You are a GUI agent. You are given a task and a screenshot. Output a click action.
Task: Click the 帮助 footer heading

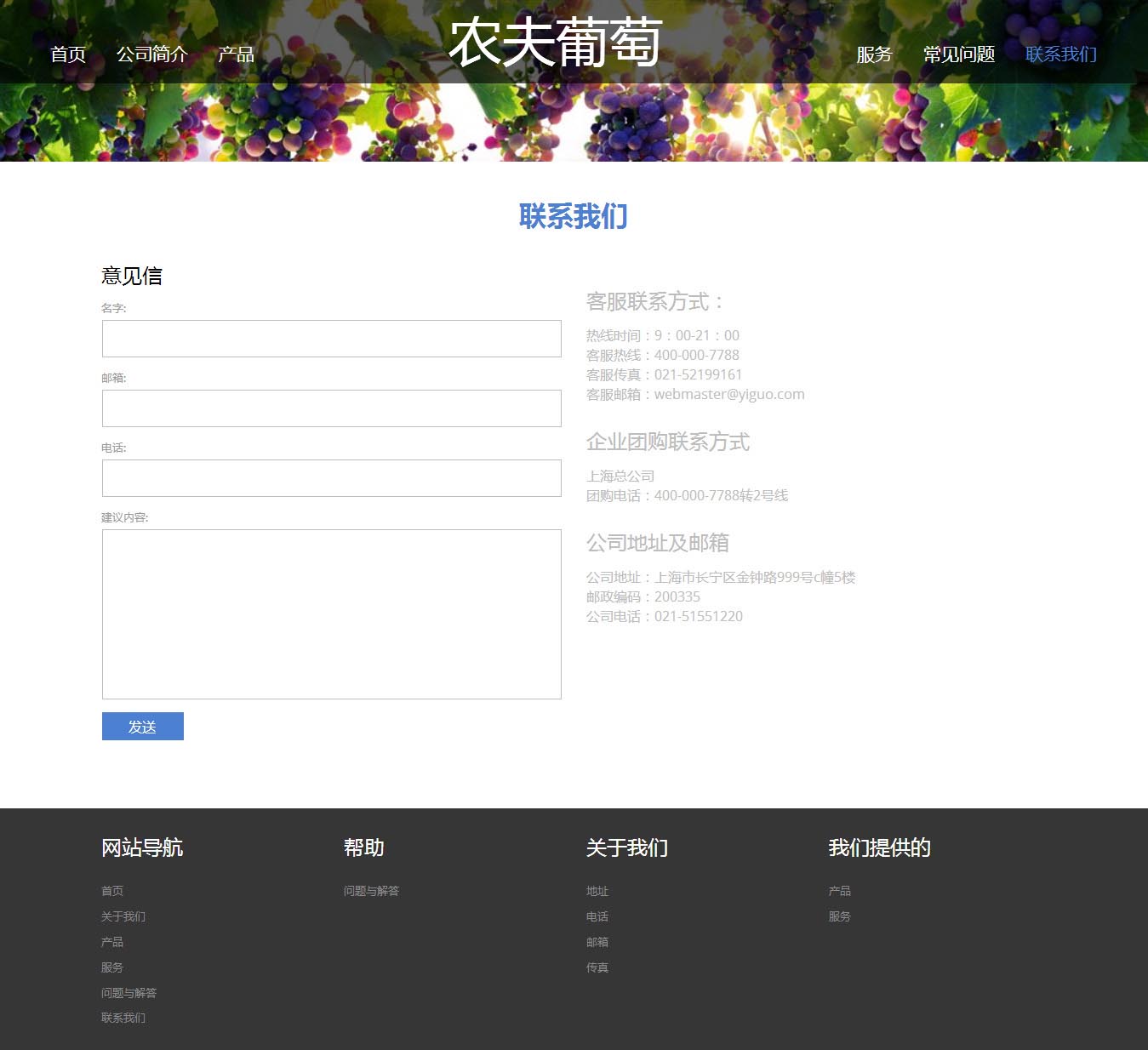(364, 847)
